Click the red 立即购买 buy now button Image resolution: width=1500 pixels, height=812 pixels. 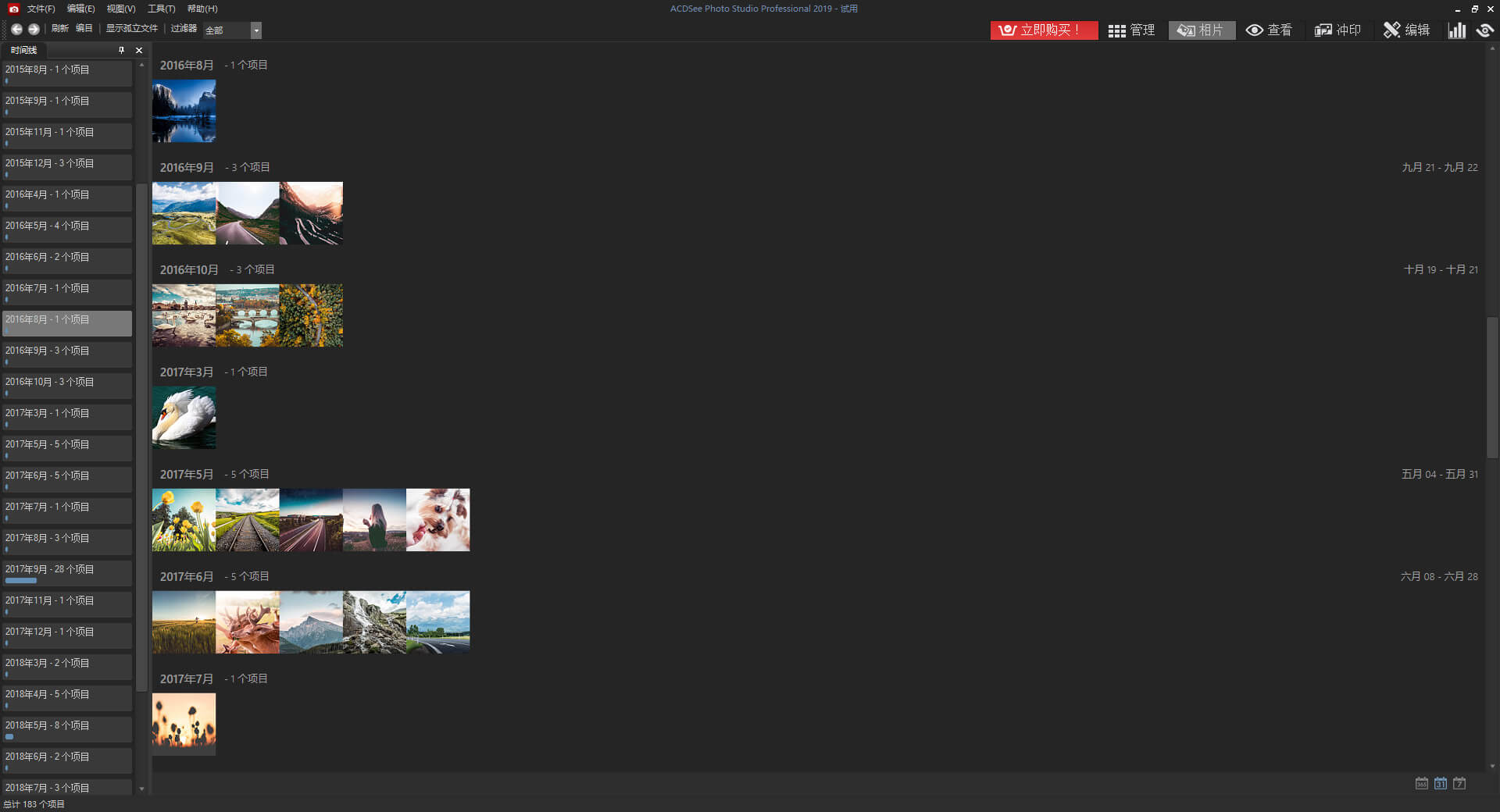[1044, 30]
